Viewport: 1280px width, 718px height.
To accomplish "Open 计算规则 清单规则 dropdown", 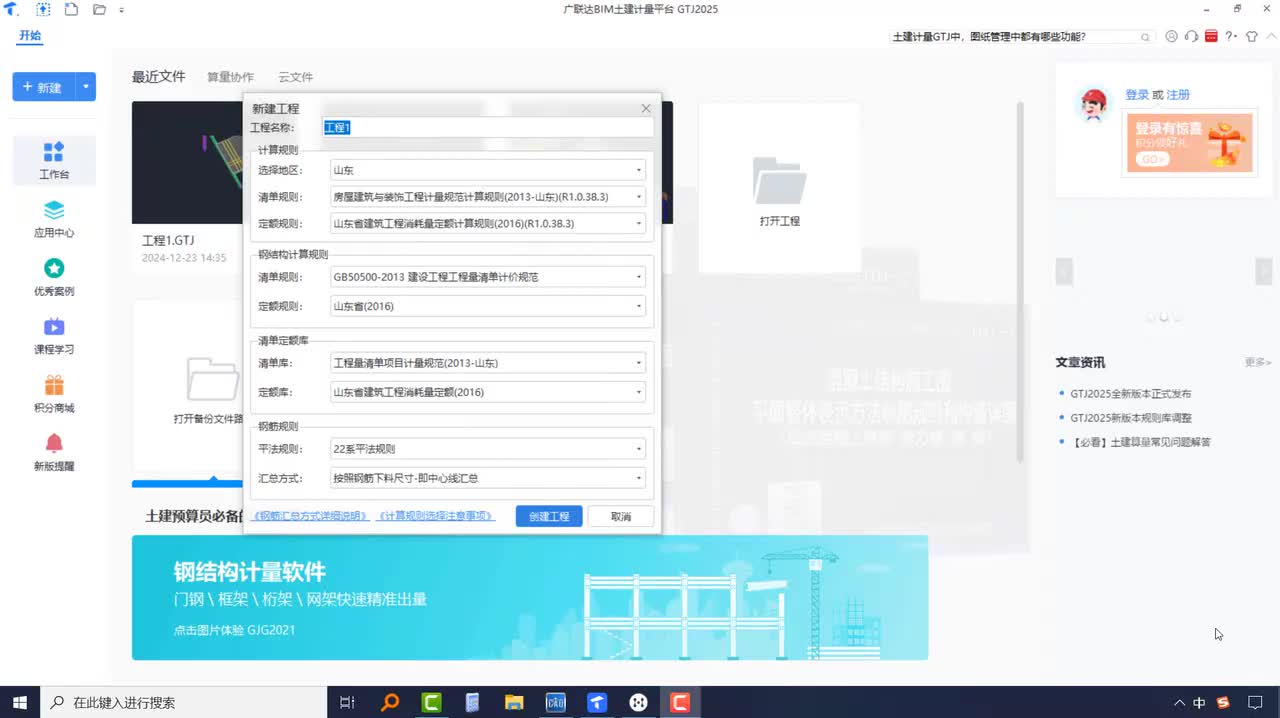I will 488,197.
